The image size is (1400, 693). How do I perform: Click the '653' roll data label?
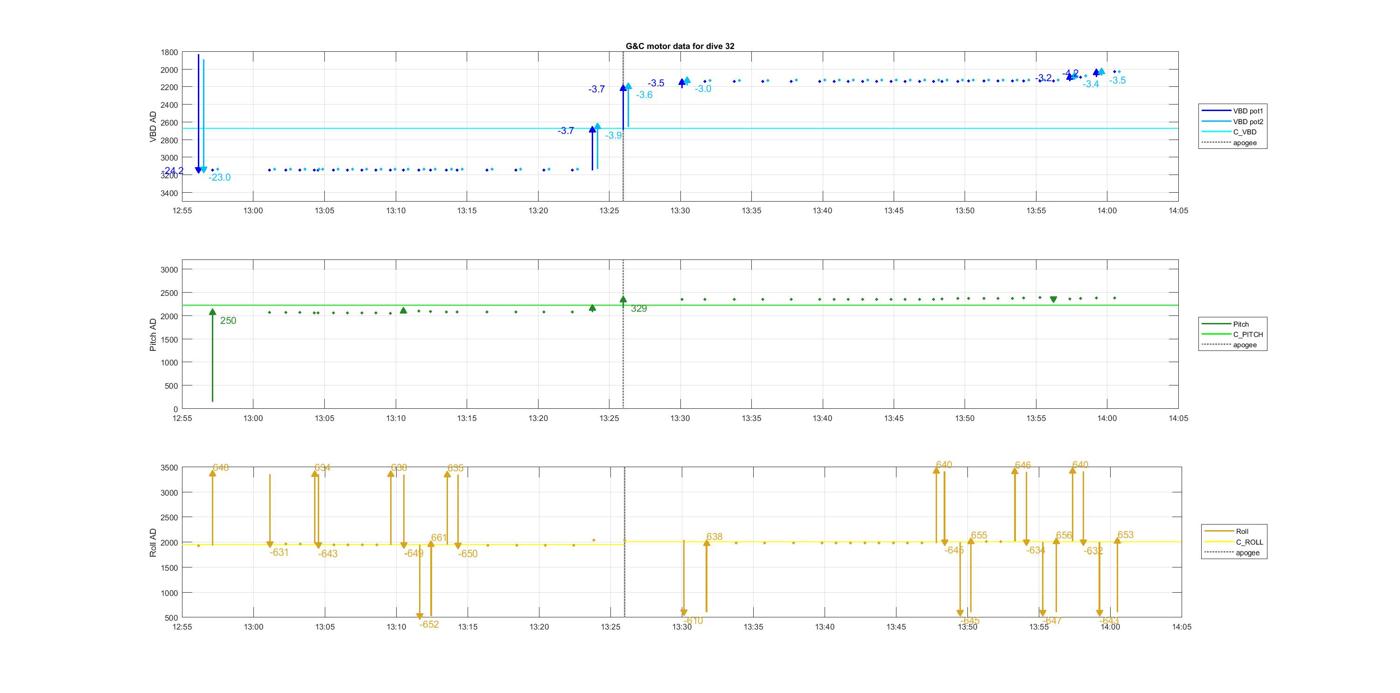(1125, 535)
